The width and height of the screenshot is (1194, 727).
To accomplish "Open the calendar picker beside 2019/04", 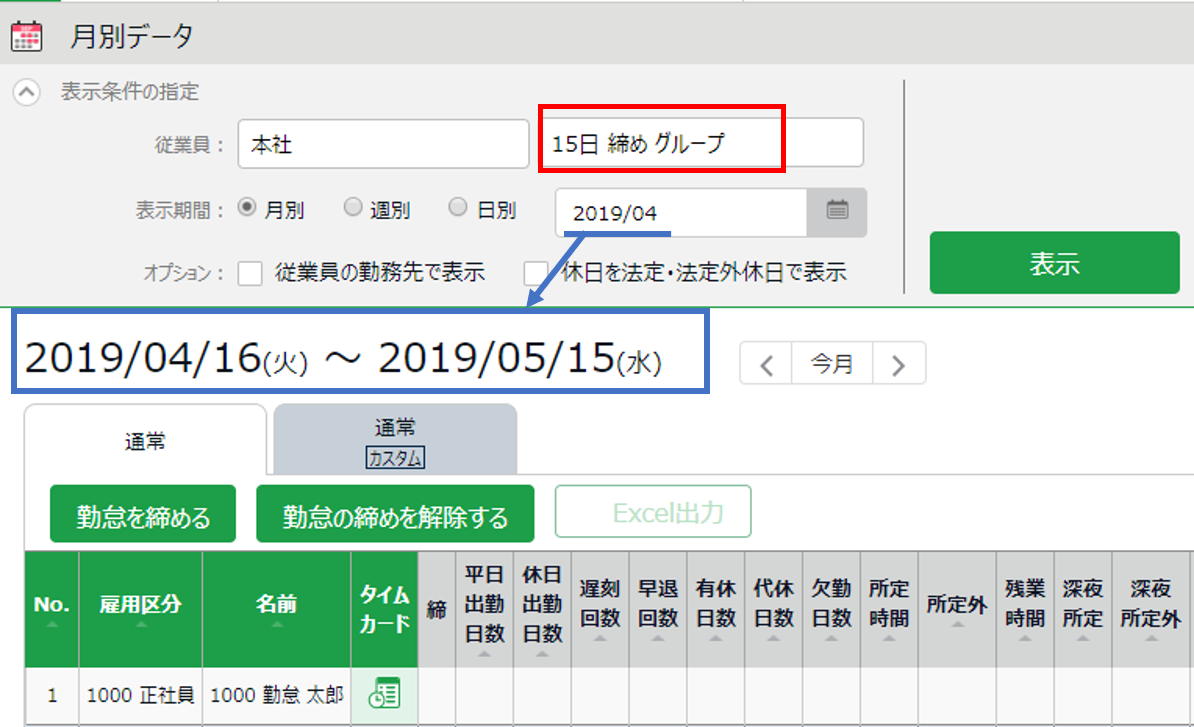I will [x=837, y=212].
